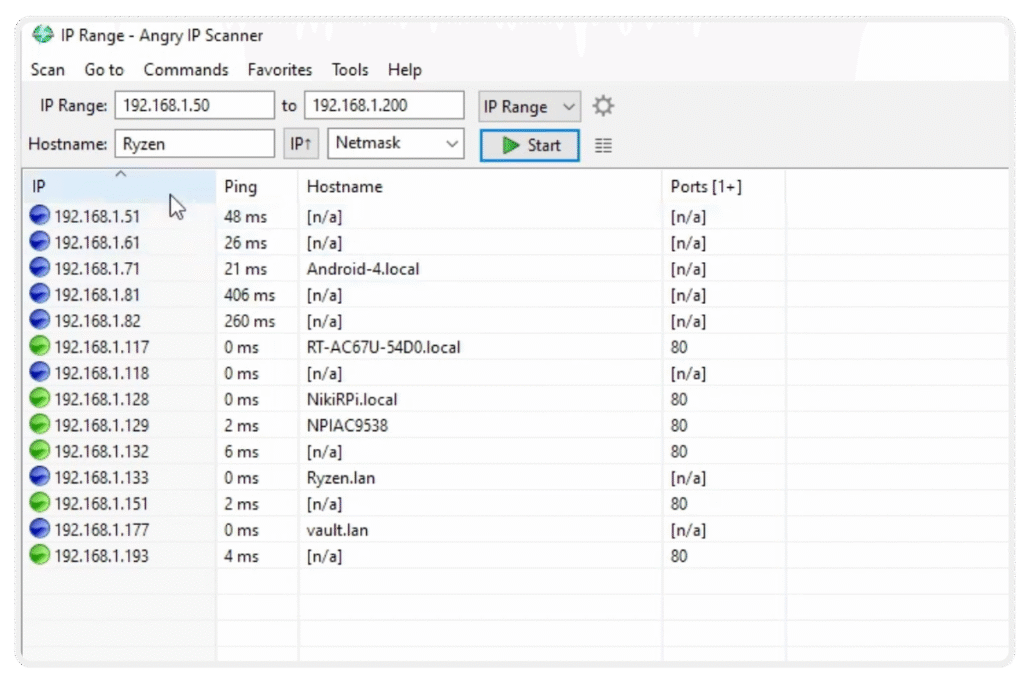
Task: Click port 80 in the 192.168.1.117 row
Action: [x=679, y=347]
